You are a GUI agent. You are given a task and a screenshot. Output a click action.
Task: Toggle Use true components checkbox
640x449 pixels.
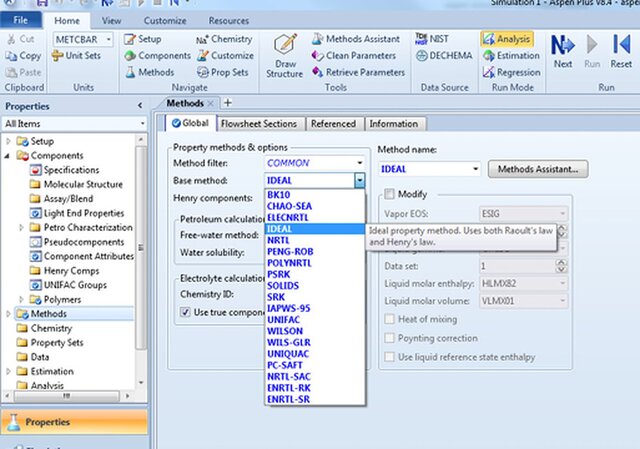185,312
